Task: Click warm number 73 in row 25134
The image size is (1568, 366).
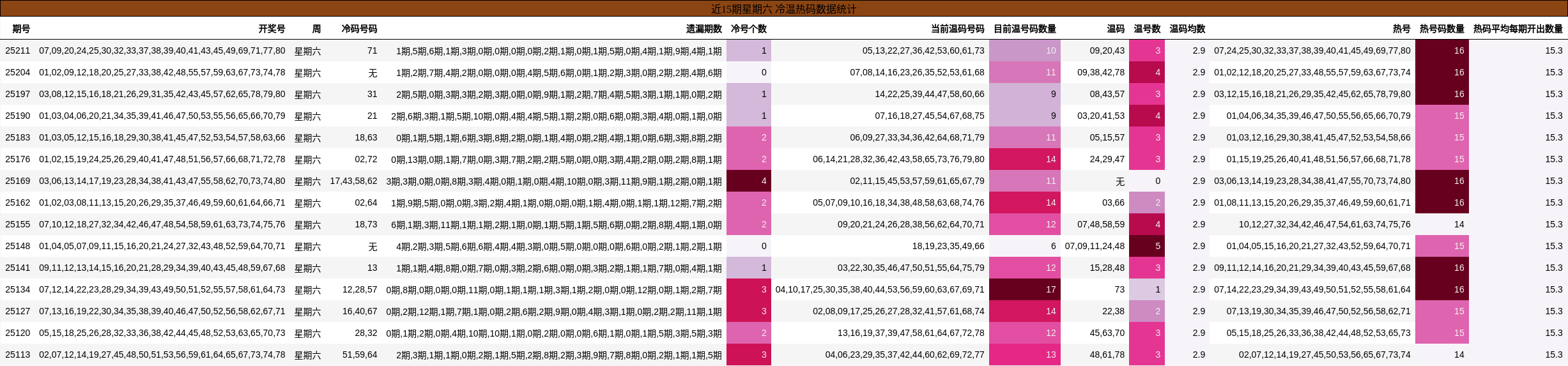Action: pos(1119,289)
